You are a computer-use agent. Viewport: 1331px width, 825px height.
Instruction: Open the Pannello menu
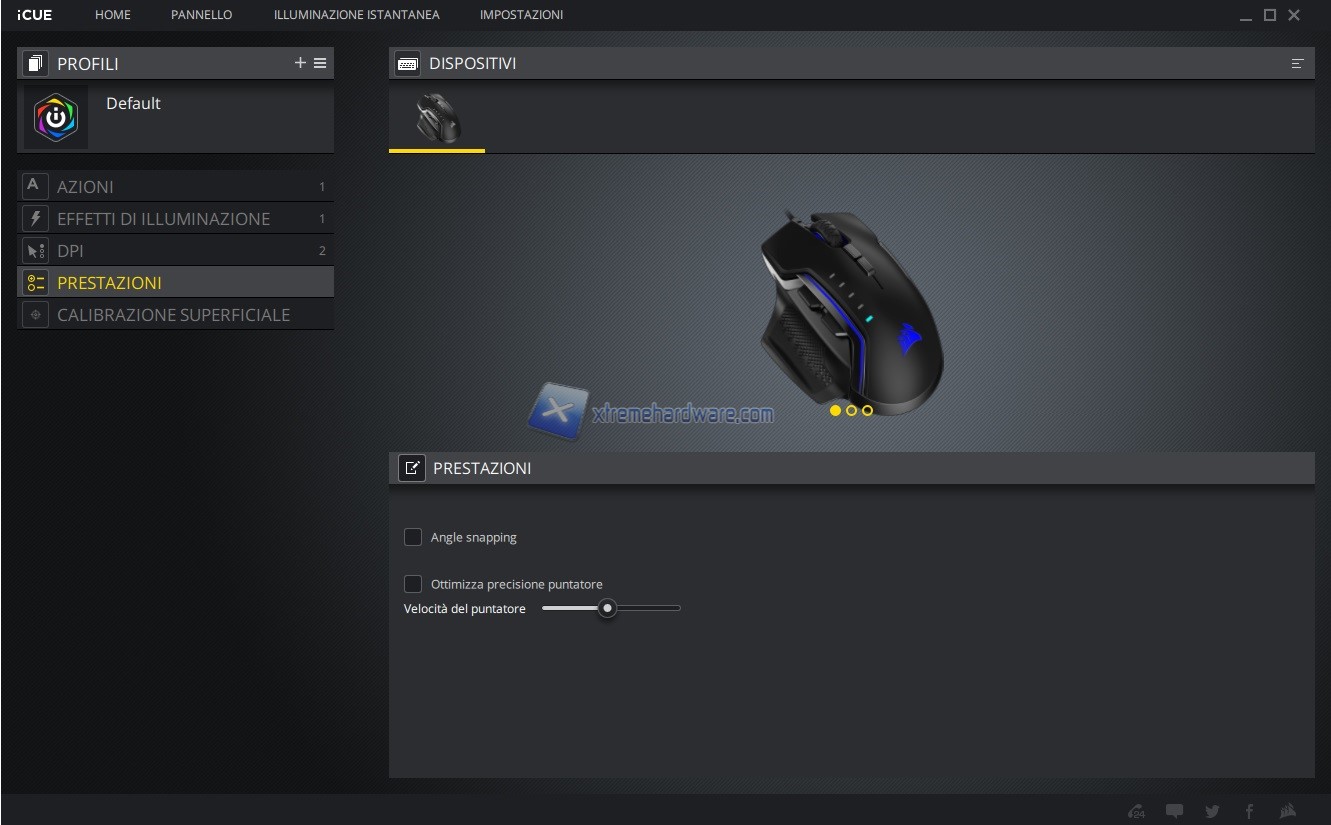click(x=201, y=15)
